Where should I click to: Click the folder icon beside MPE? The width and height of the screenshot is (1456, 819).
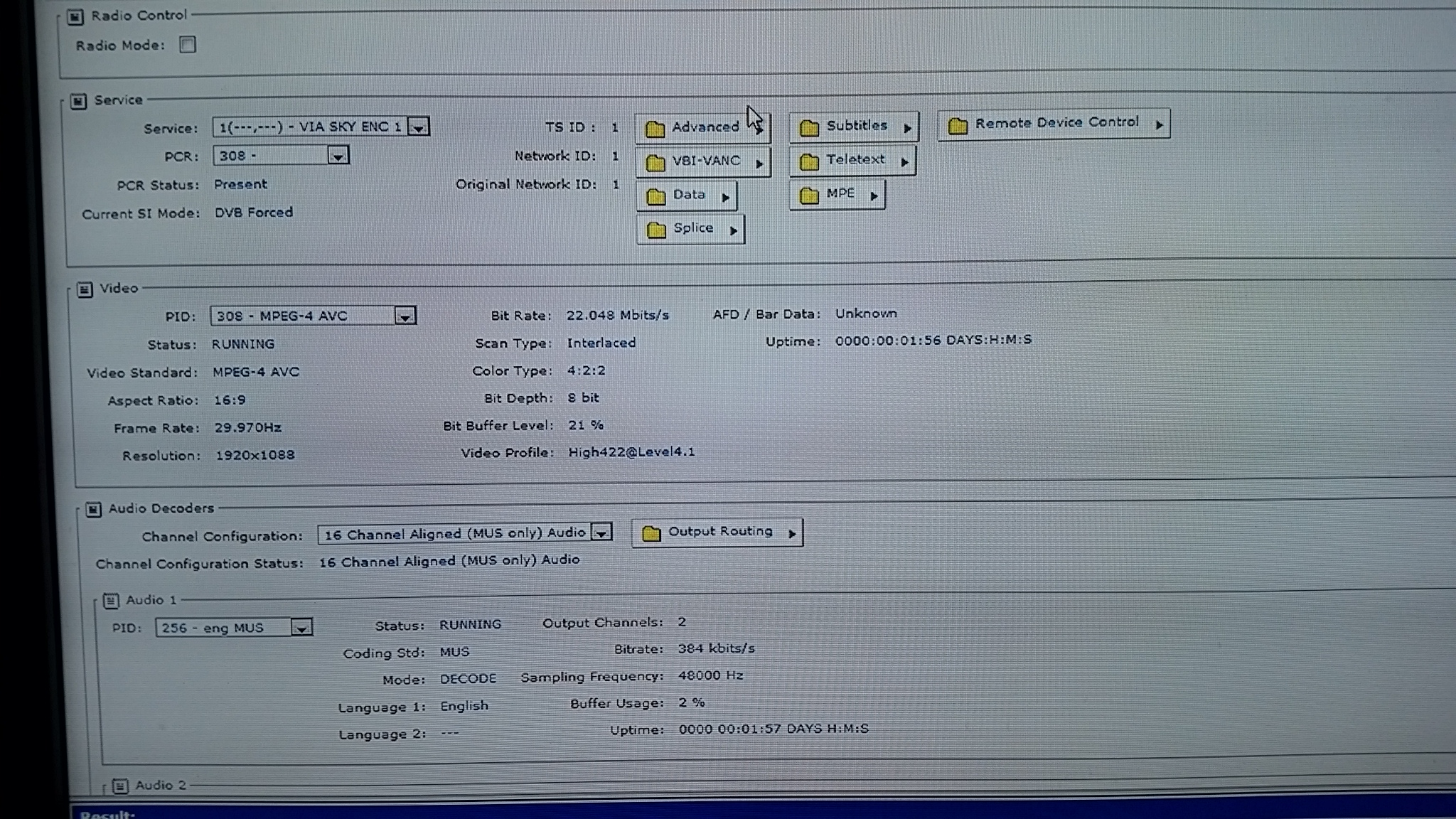(809, 196)
